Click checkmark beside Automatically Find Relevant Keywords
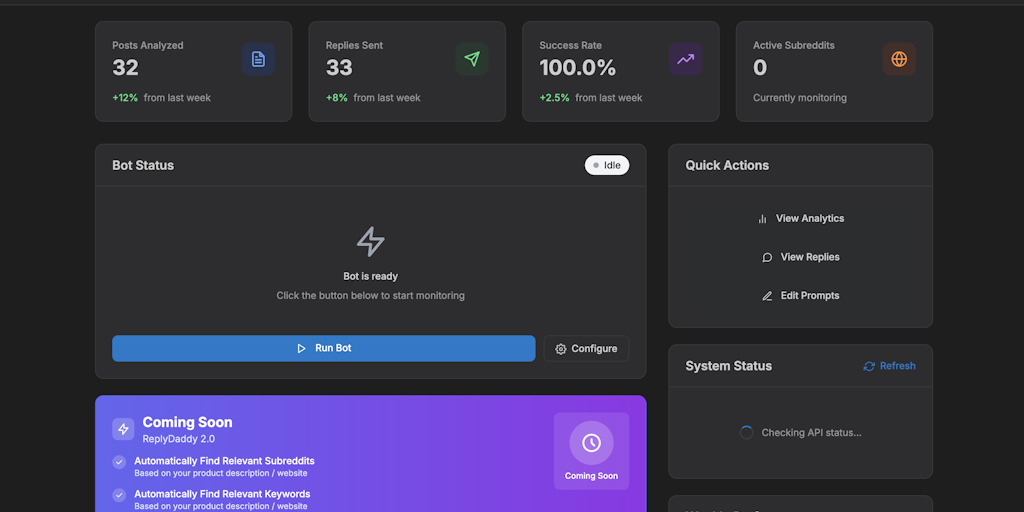This screenshot has width=1024, height=512. point(120,495)
